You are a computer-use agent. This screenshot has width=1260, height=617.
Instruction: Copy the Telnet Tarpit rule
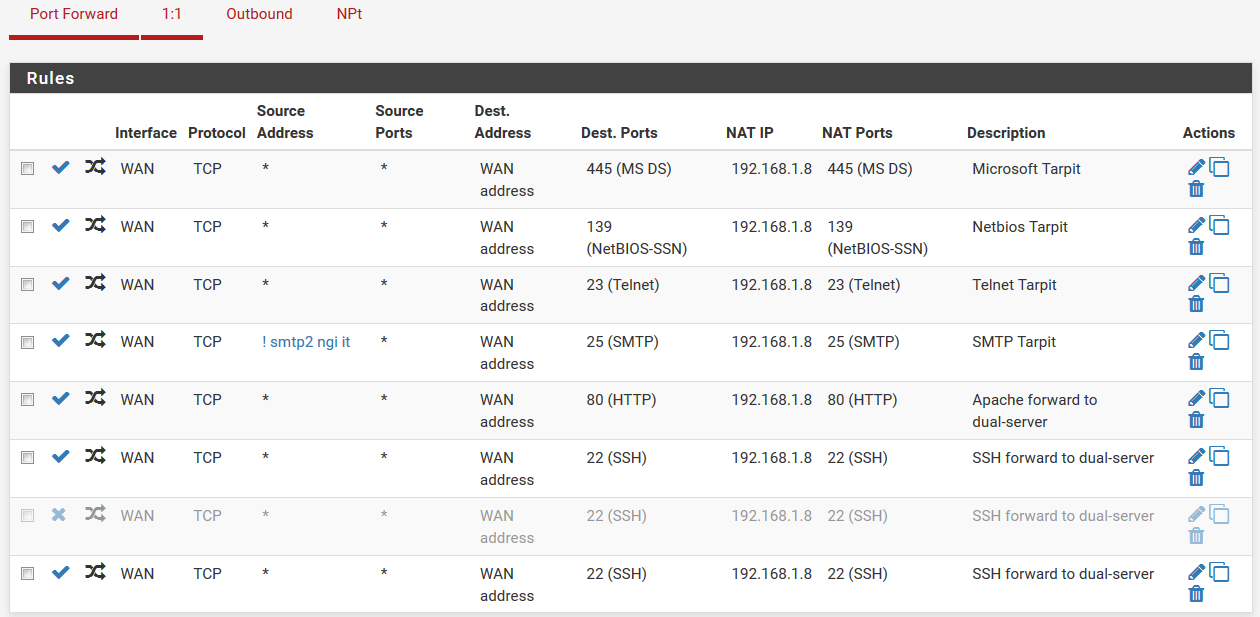coord(1219,283)
